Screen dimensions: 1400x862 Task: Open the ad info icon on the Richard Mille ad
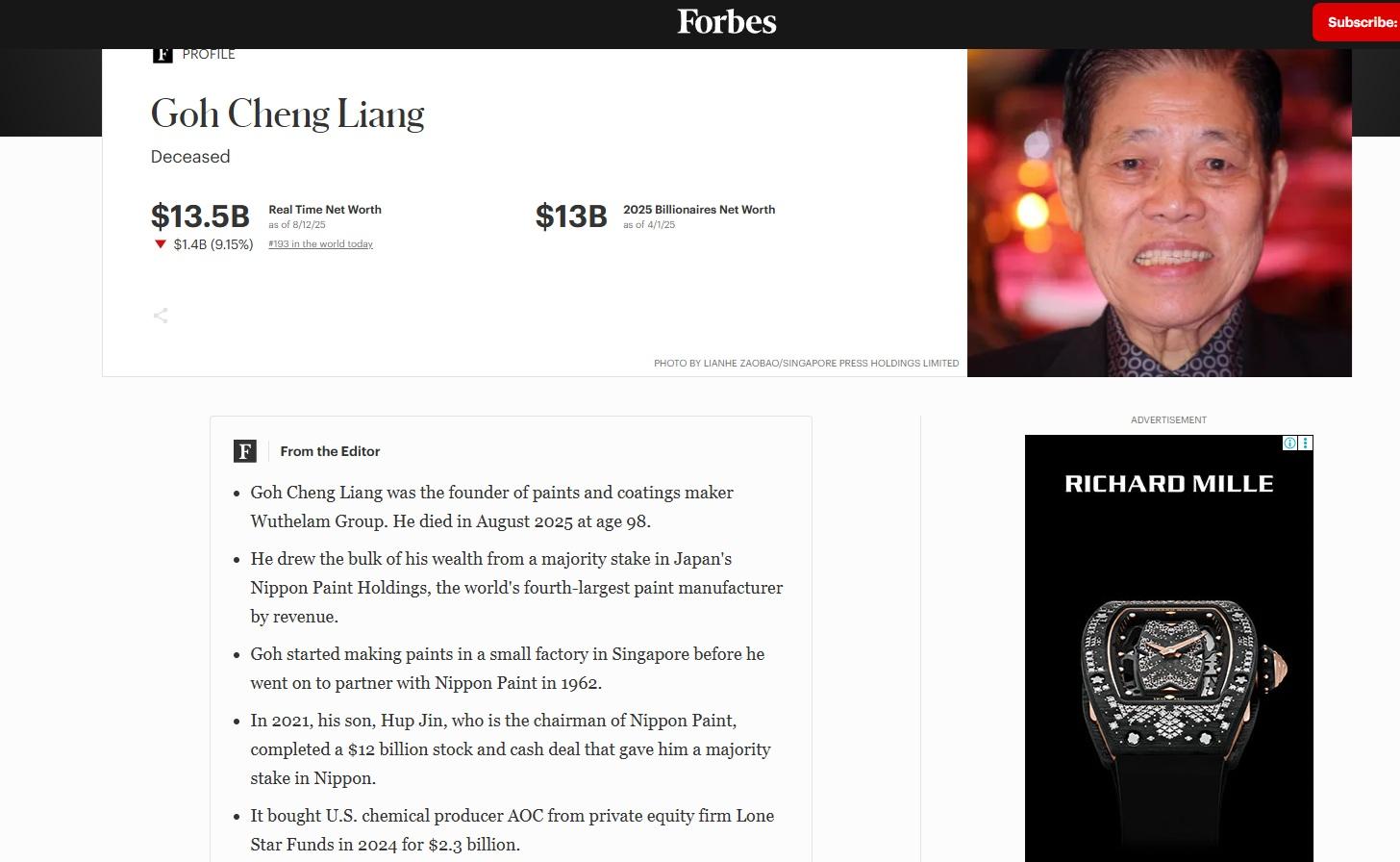[1290, 443]
